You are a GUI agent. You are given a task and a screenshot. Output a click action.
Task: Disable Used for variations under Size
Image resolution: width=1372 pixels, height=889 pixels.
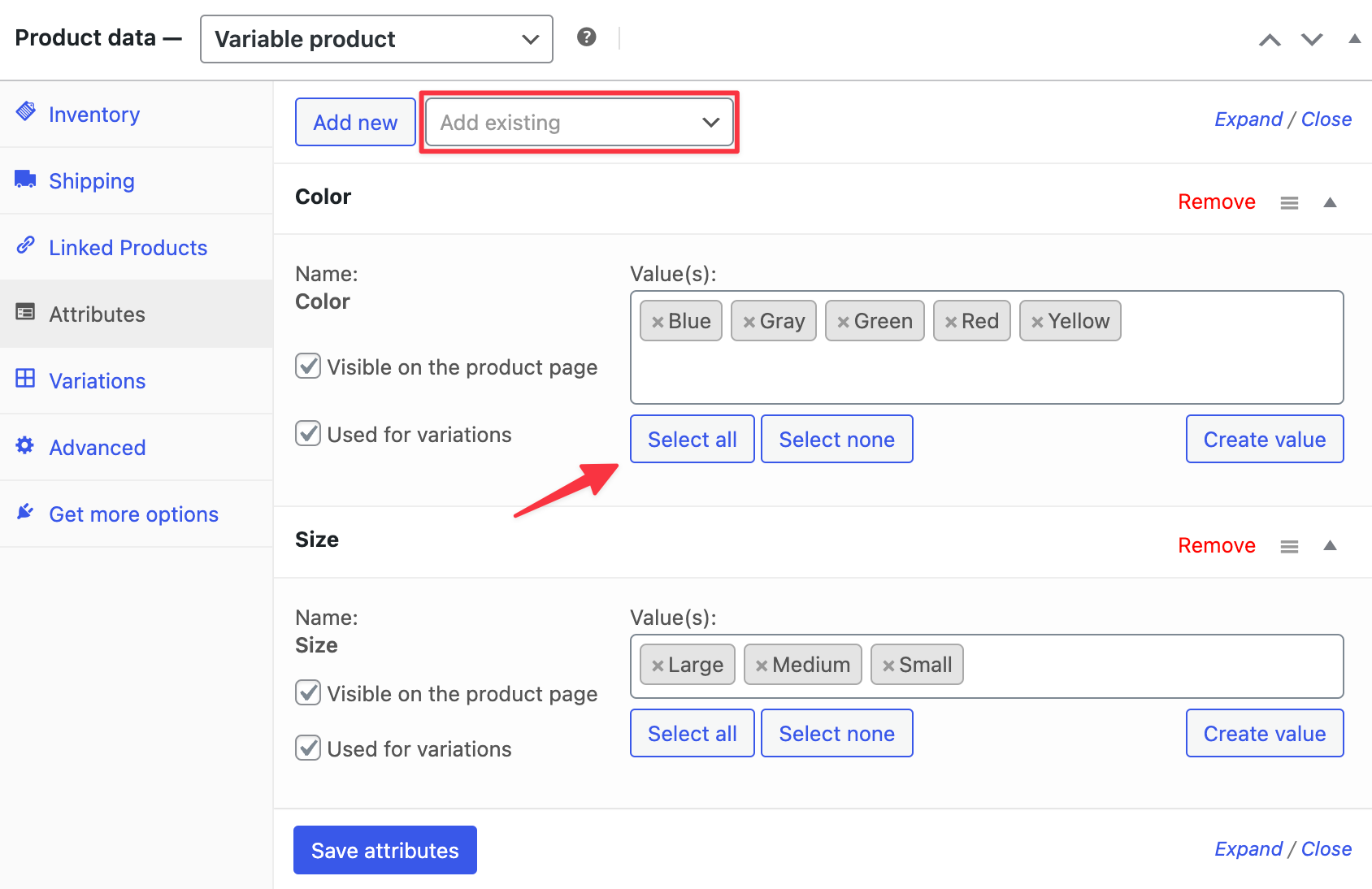pos(308,748)
